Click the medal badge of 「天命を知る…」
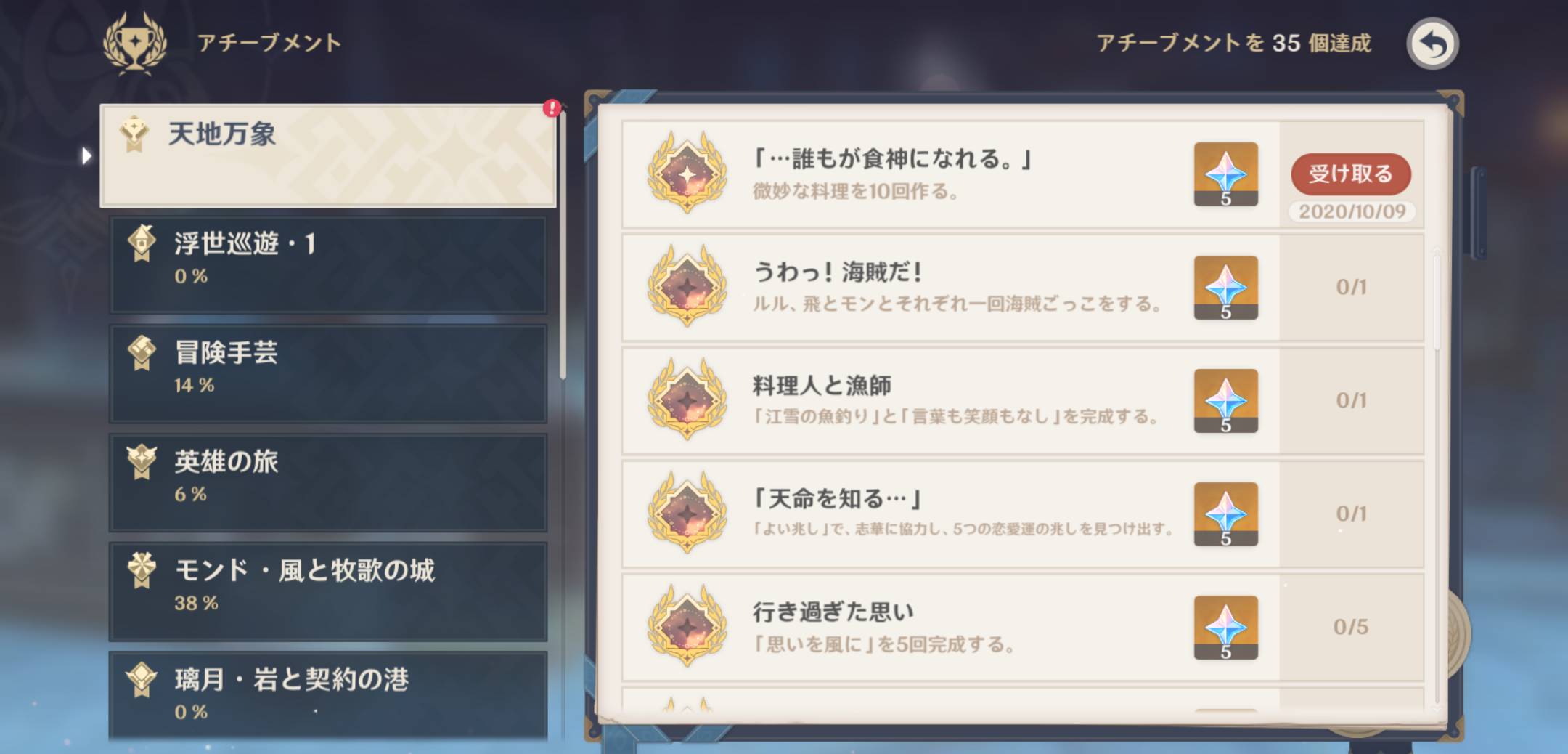Screen dimensions: 1568x754 point(687,513)
